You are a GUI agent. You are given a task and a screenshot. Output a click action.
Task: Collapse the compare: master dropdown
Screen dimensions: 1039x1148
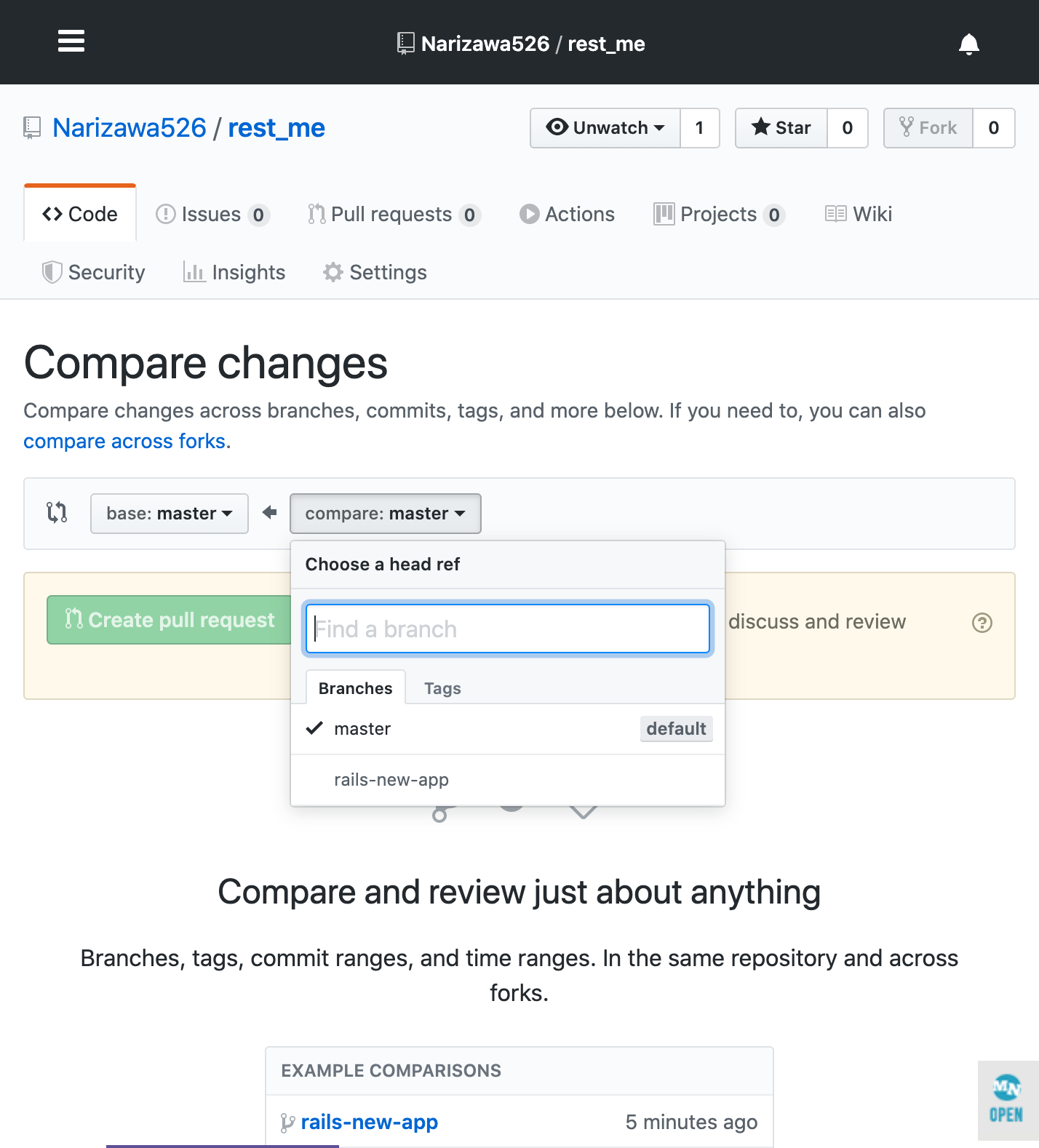click(x=386, y=514)
